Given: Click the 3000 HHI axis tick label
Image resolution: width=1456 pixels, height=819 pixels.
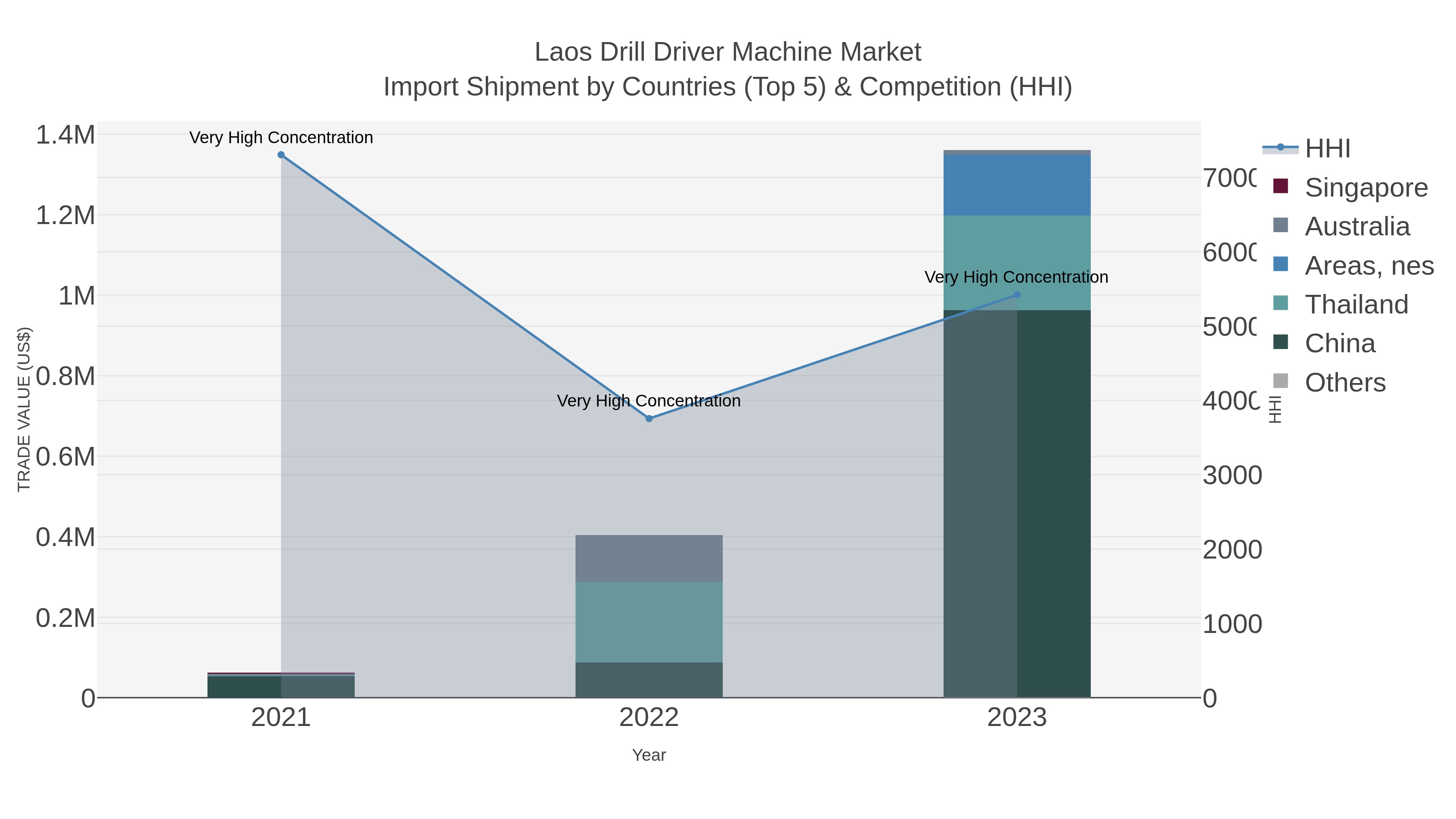Looking at the screenshot, I should (1232, 475).
